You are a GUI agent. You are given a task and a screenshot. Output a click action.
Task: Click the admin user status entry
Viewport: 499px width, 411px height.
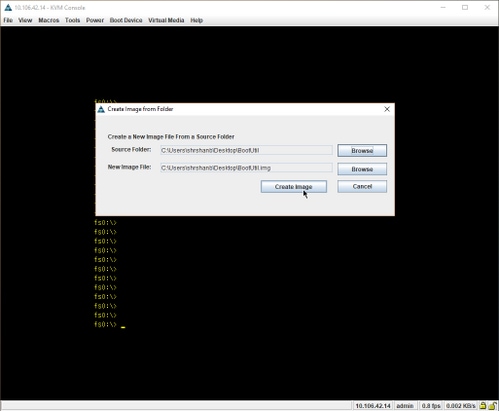click(405, 406)
